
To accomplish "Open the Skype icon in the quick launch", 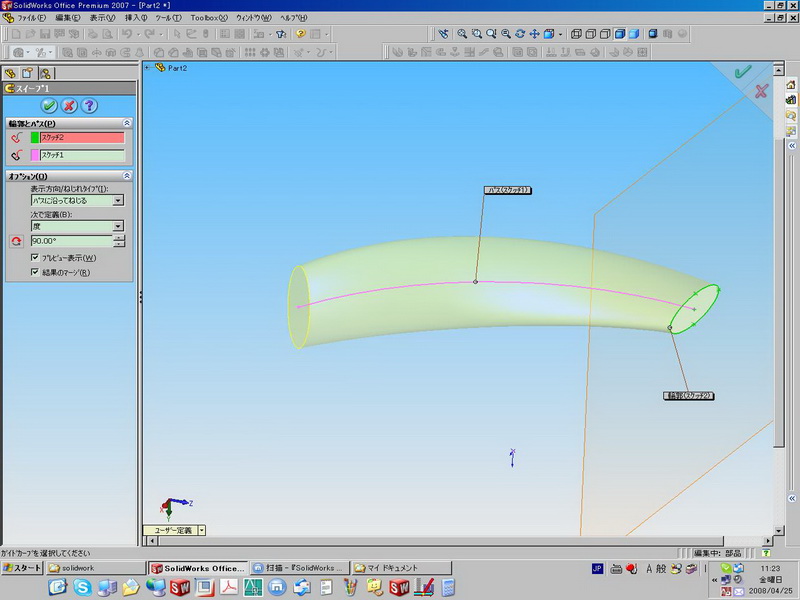I will click(x=82, y=587).
